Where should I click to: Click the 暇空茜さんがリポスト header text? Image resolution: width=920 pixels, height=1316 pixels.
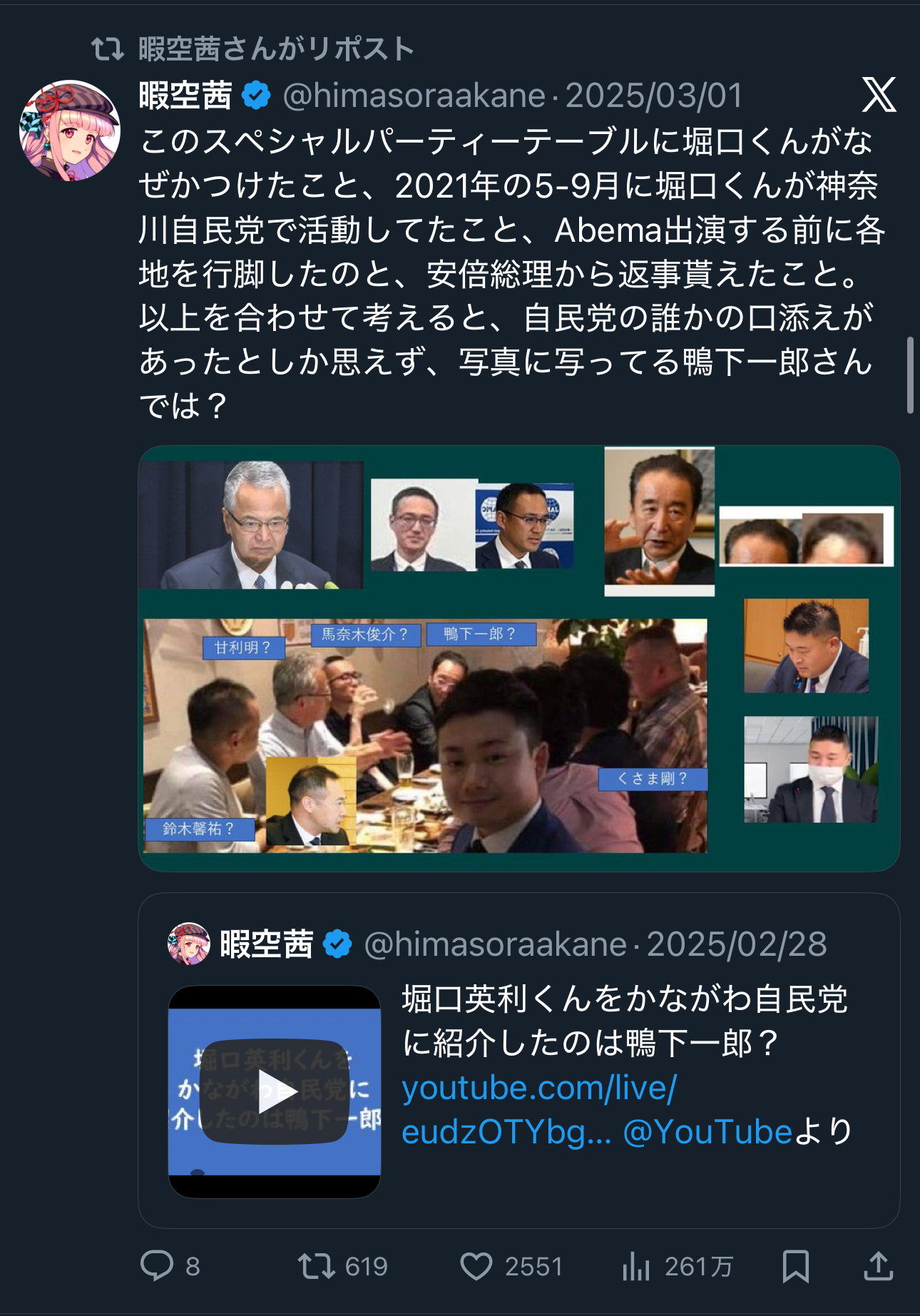coord(277,49)
